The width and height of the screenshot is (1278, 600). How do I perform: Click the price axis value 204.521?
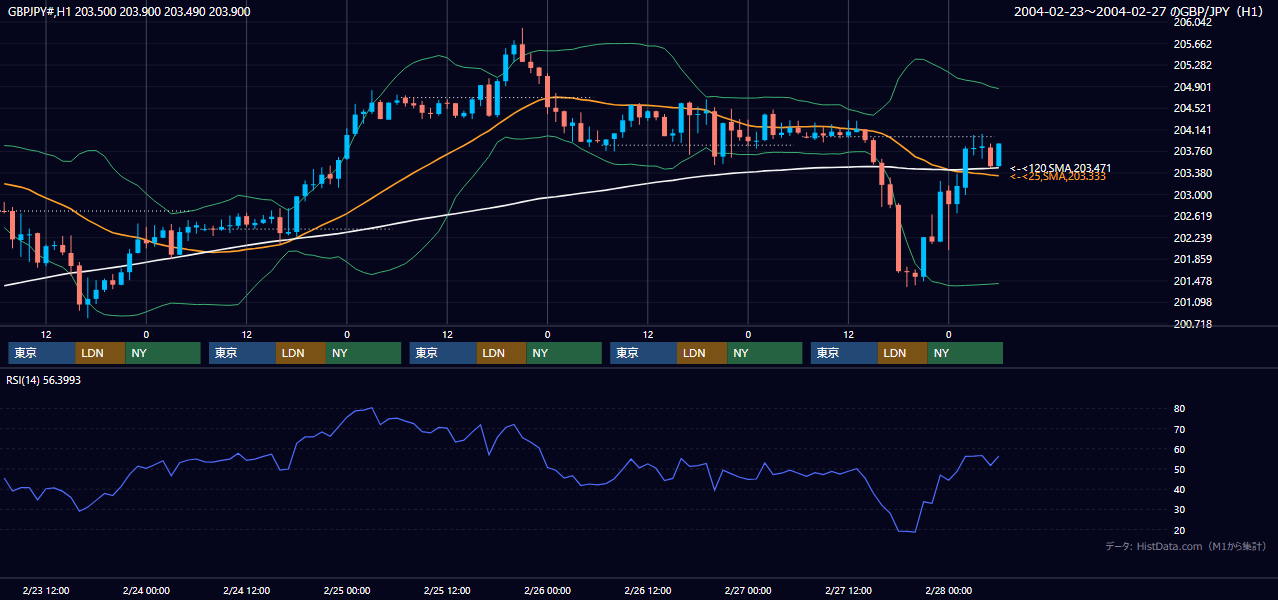click(1192, 108)
